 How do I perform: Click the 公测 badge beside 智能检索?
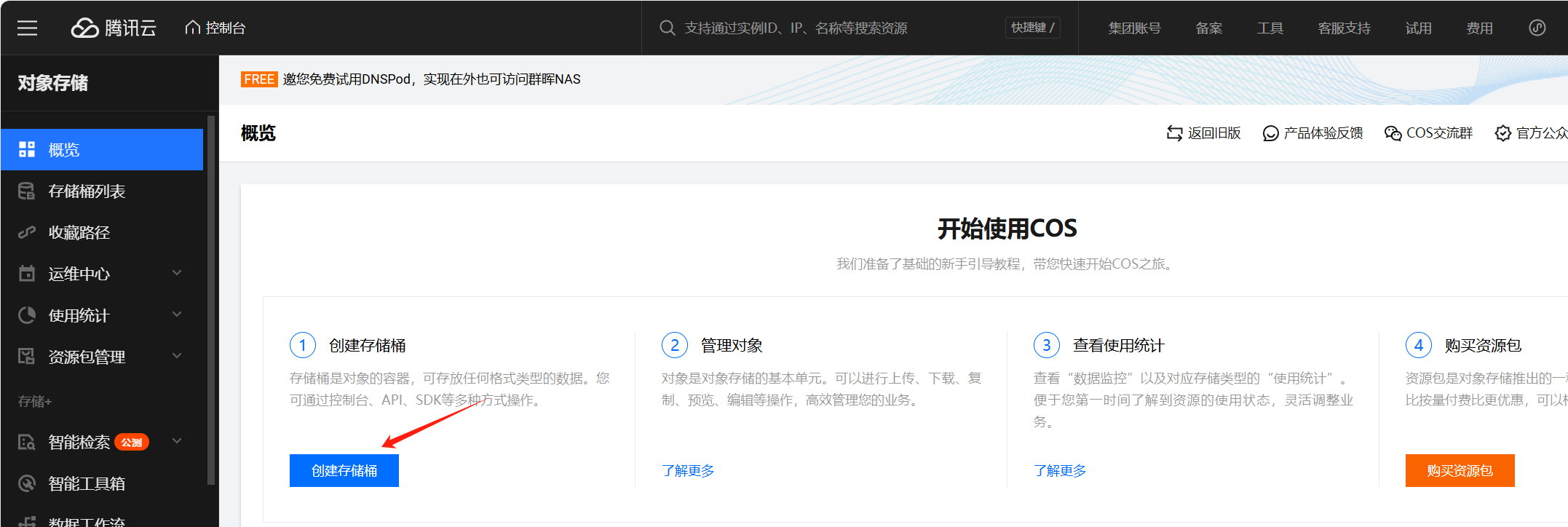click(x=132, y=442)
